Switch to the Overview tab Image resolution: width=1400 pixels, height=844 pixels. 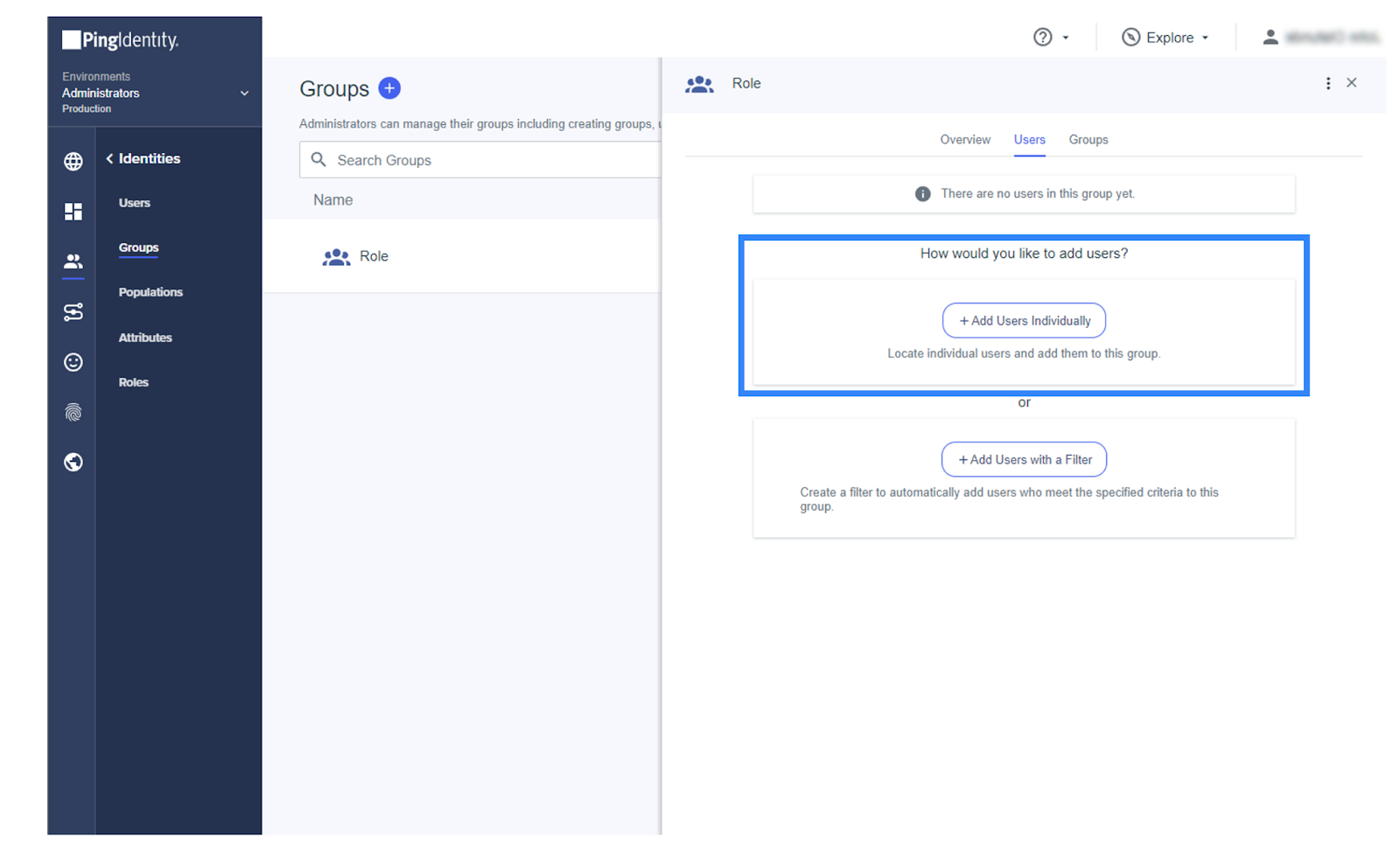point(965,140)
